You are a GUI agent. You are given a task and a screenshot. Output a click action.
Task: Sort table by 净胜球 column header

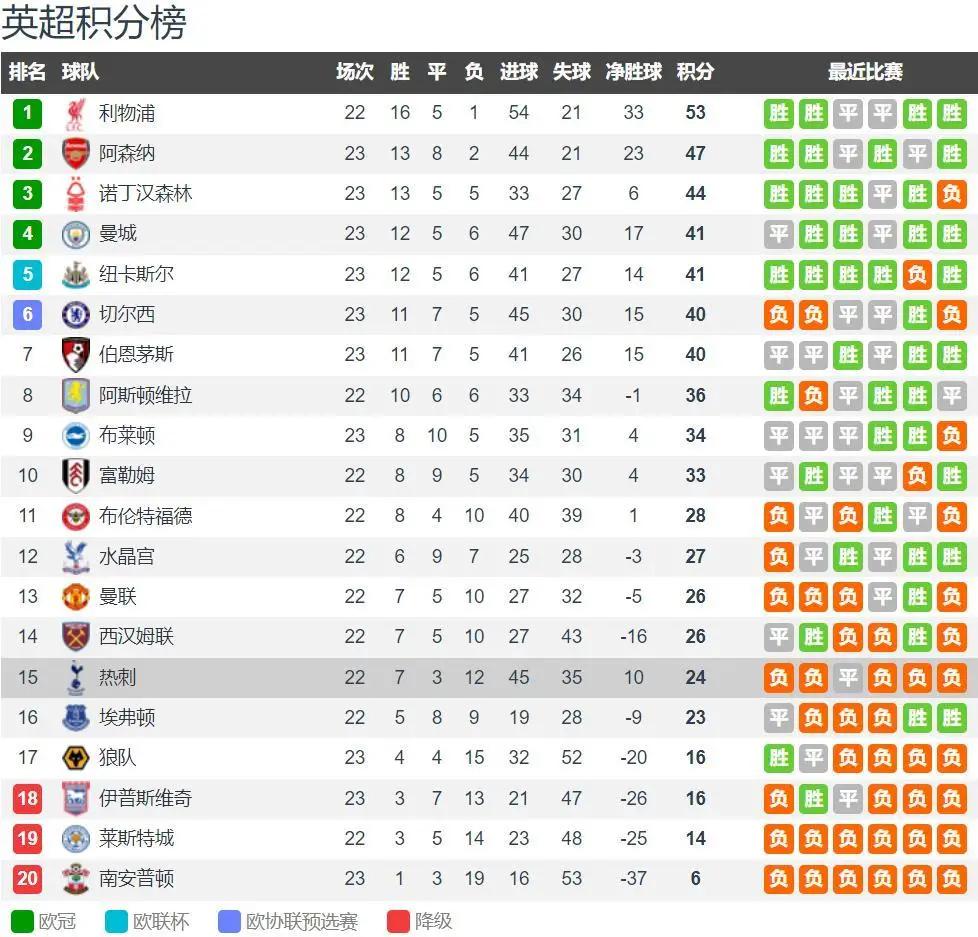point(633,72)
